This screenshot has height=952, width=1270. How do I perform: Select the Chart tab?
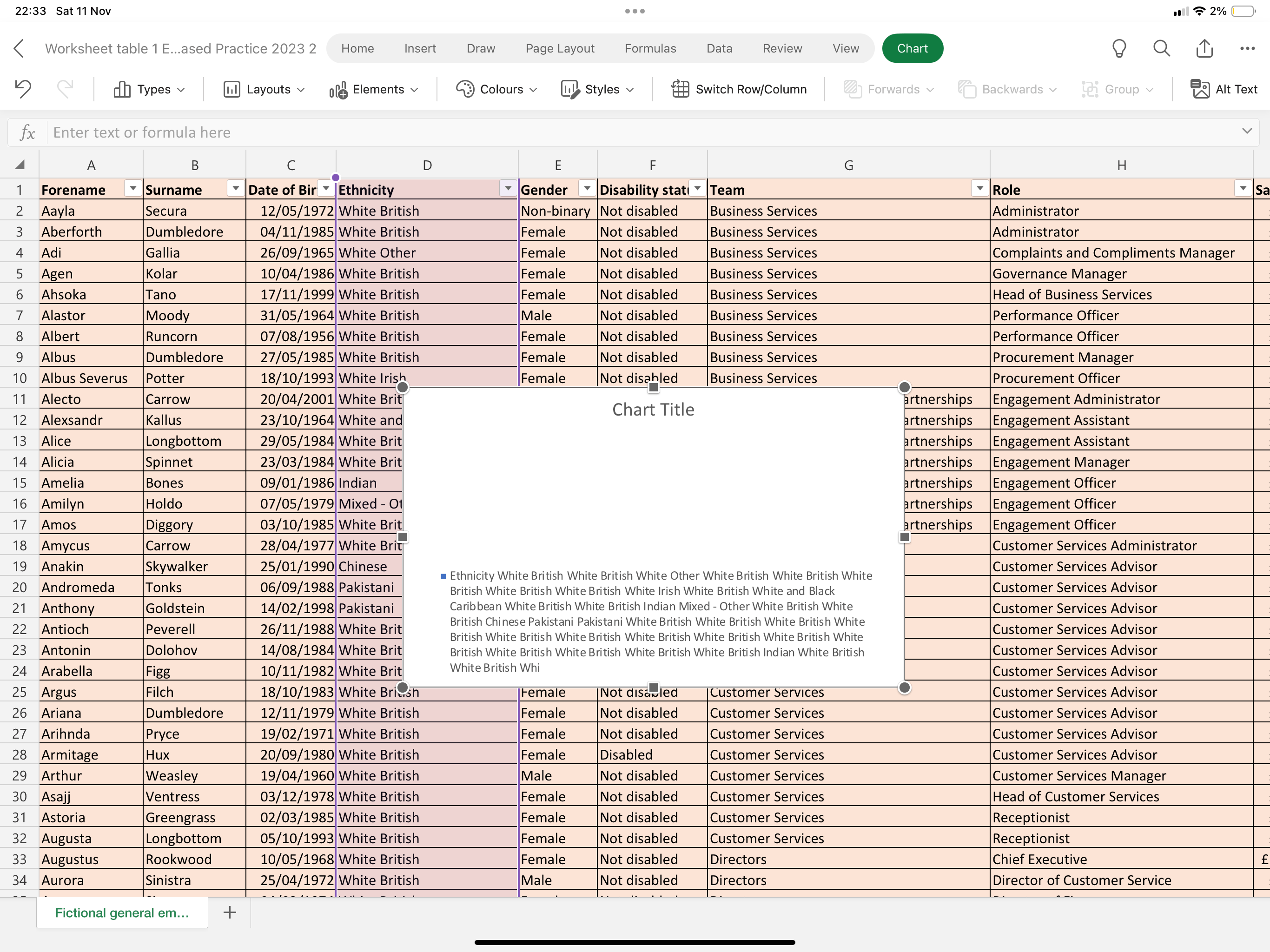tap(913, 48)
